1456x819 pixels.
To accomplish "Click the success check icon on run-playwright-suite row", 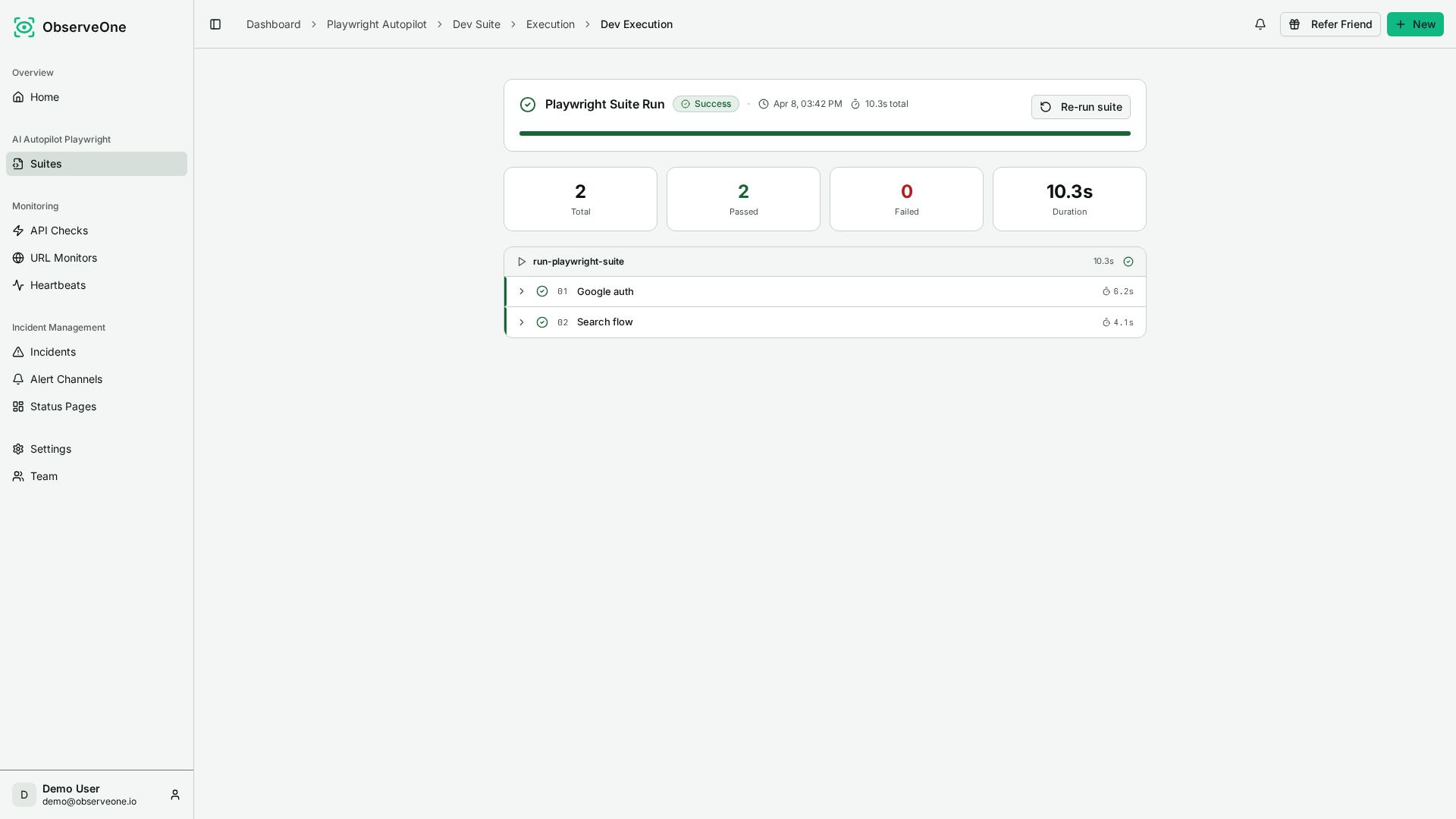I will pos(1128,262).
